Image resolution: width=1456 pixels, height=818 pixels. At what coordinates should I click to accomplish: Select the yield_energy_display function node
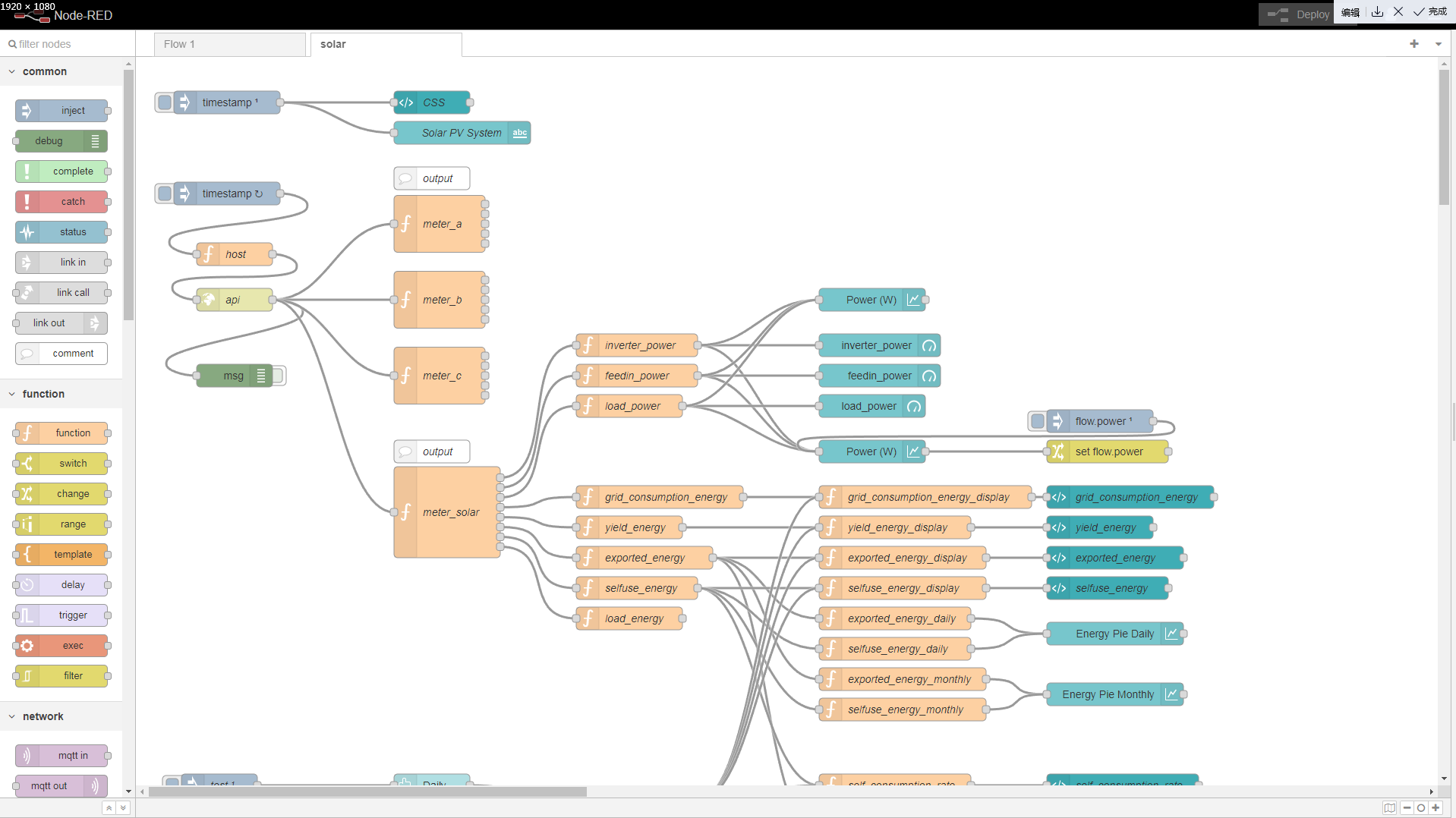point(894,527)
